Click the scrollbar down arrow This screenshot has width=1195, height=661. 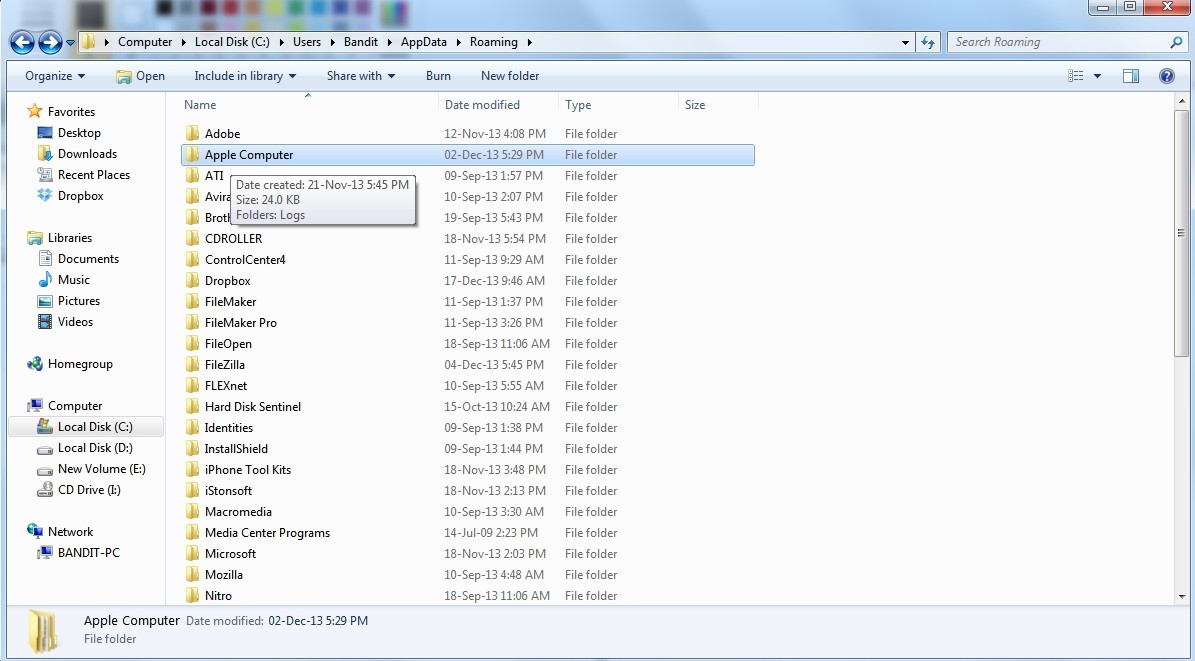1181,597
